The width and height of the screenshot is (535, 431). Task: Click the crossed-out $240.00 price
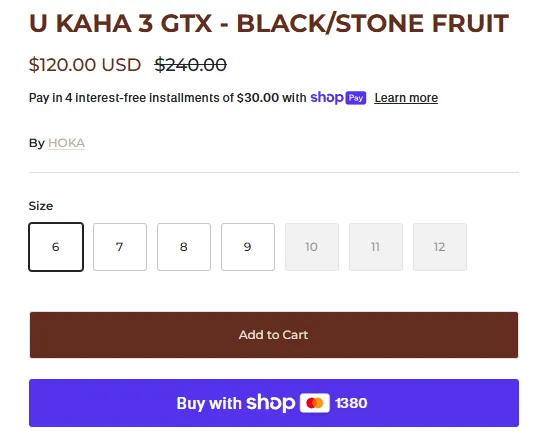pos(191,64)
